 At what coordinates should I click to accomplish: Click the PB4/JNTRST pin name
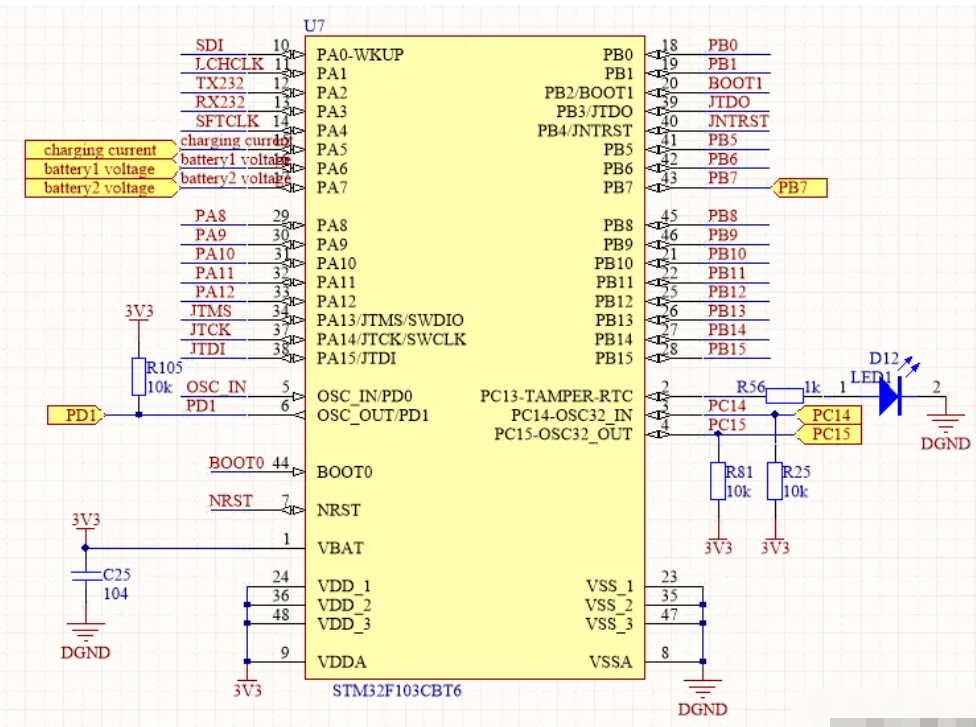585,131
